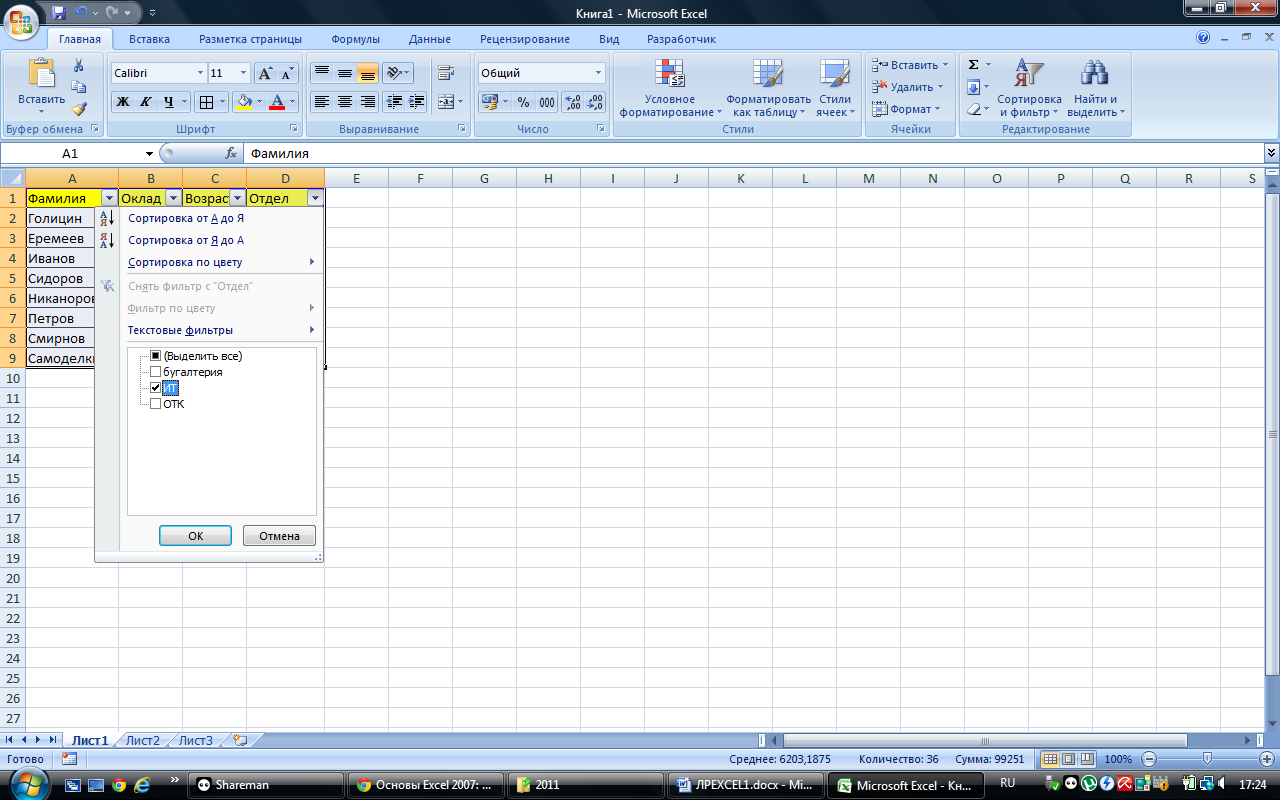Expand the formula bar
Image resolution: width=1280 pixels, height=800 pixels.
click(1271, 153)
